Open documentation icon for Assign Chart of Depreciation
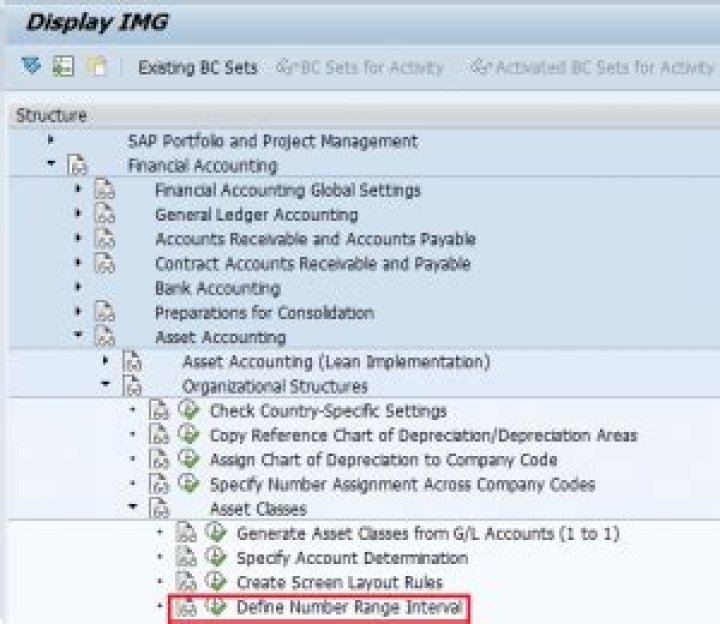The image size is (720, 624). (x=159, y=459)
